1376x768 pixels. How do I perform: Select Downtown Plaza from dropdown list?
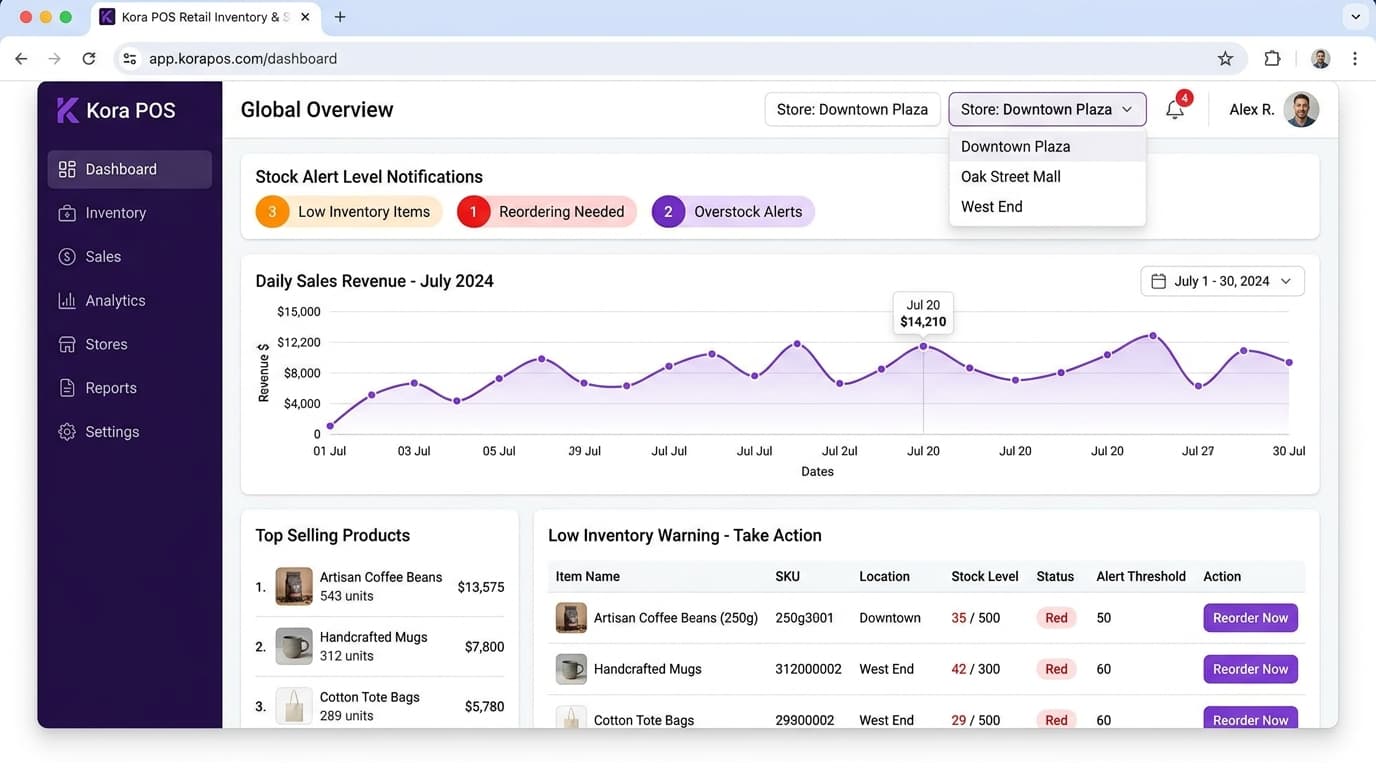coord(1047,146)
